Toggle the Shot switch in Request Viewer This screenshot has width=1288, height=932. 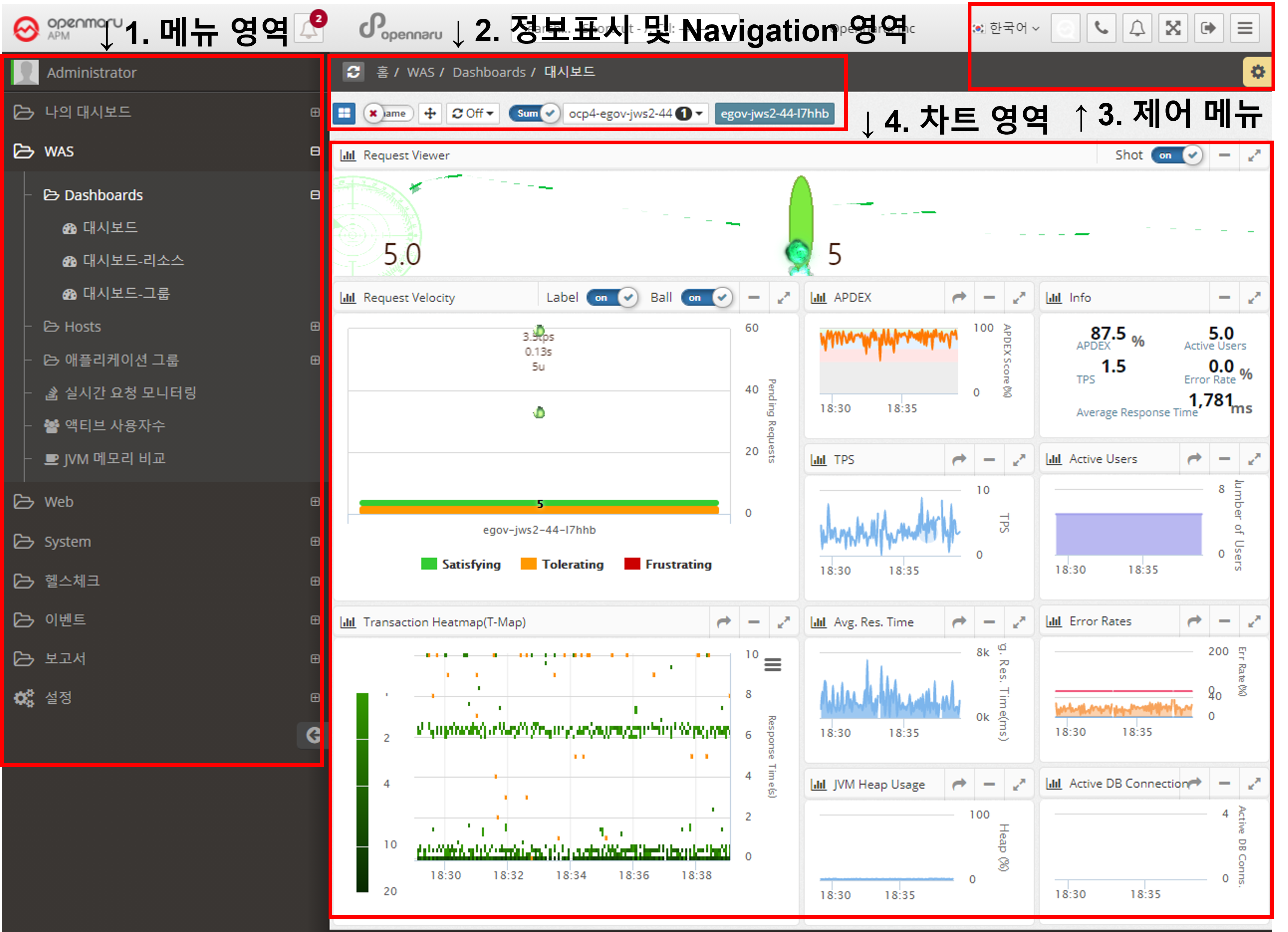(1176, 155)
